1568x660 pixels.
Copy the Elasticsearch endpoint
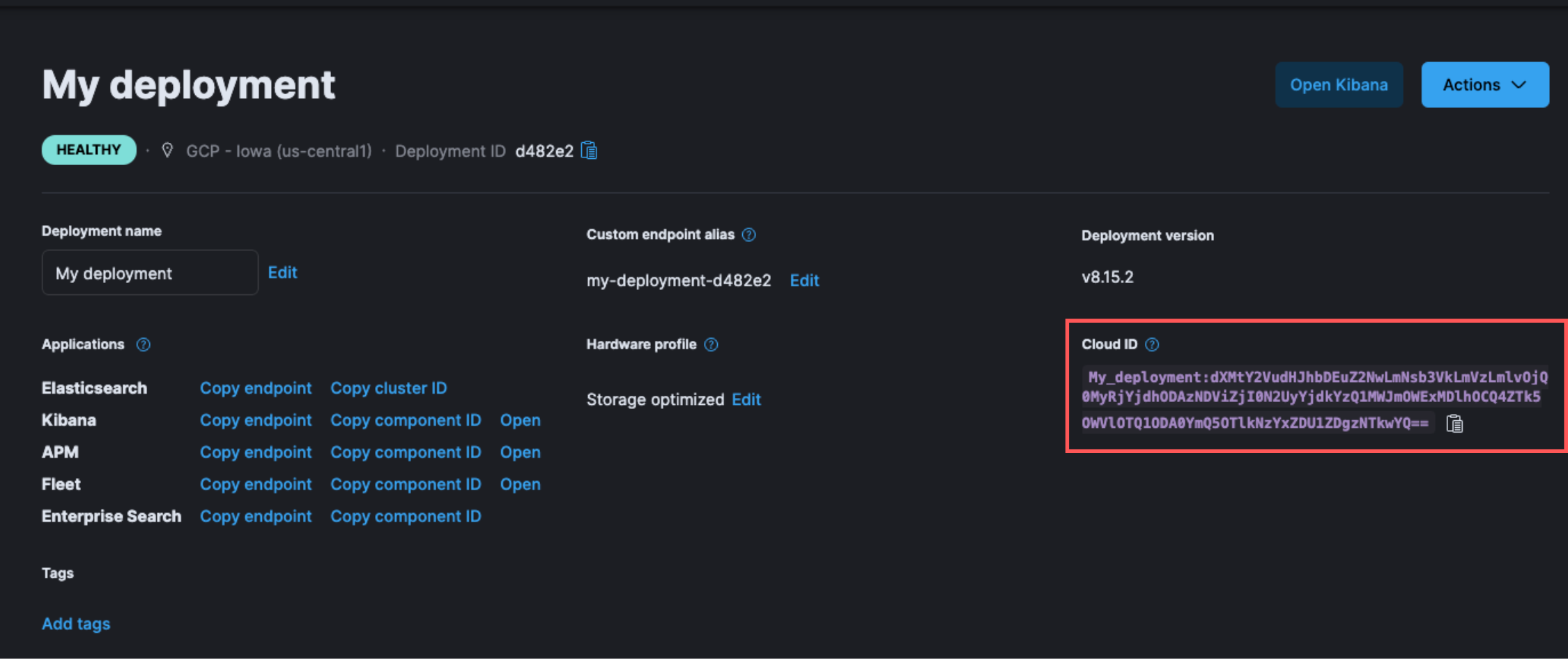pyautogui.click(x=256, y=388)
